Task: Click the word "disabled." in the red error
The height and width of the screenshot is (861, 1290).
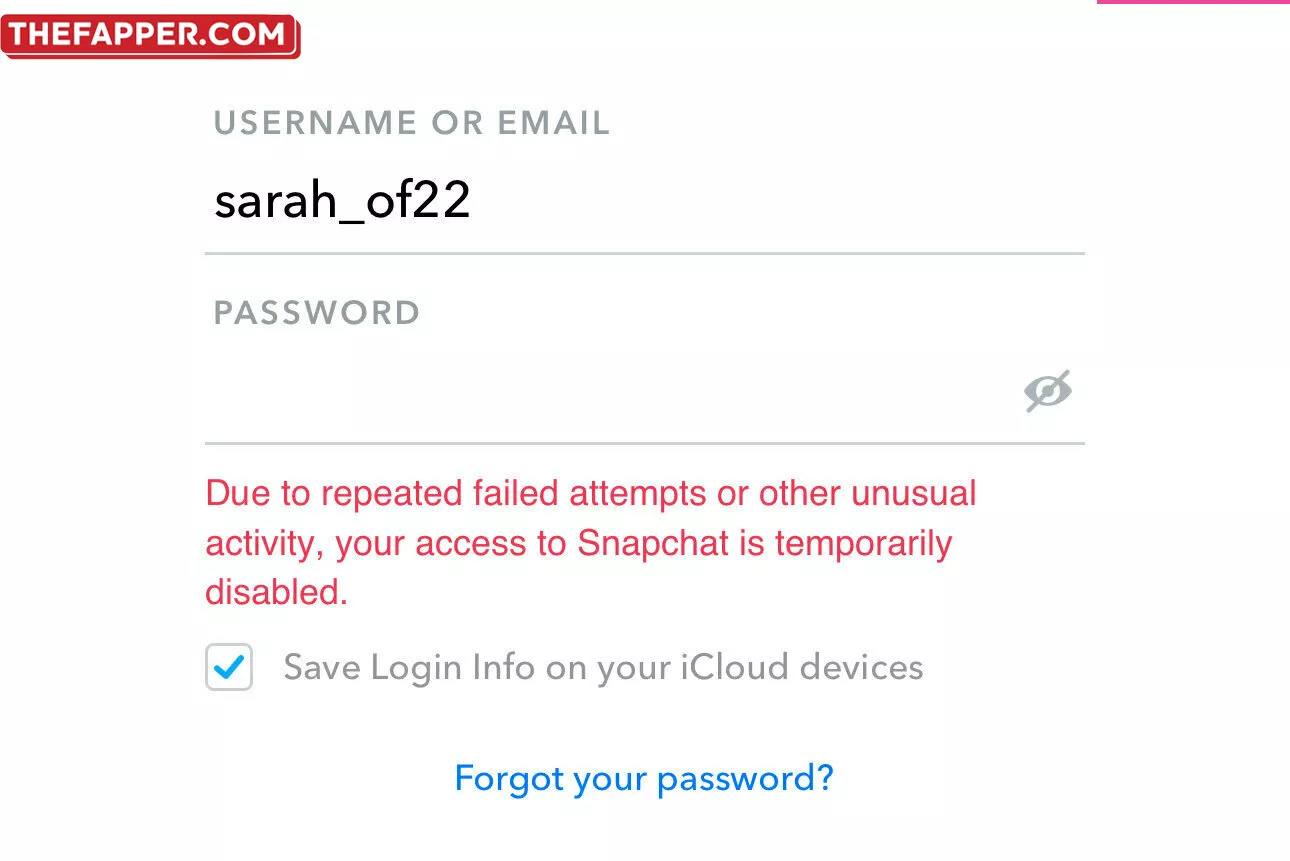Action: [277, 592]
